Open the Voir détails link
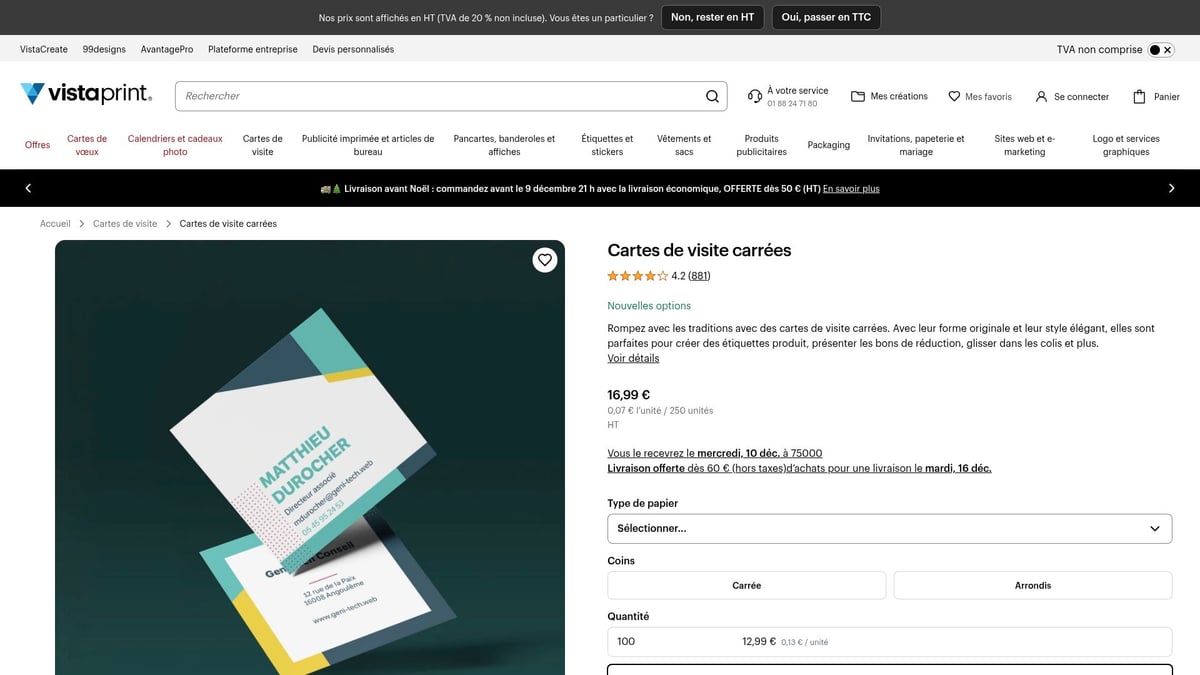Screen dimensions: 1200x675 [x=633, y=358]
